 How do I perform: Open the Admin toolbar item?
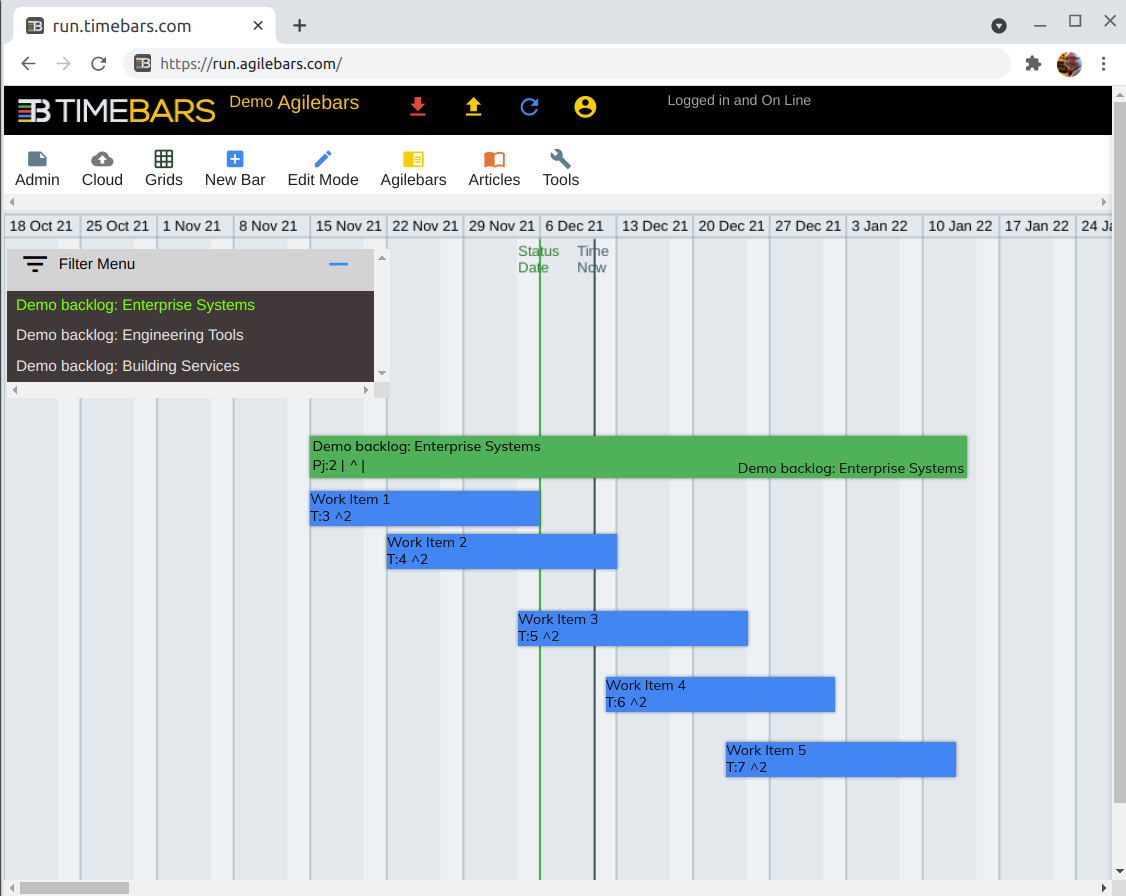37,168
